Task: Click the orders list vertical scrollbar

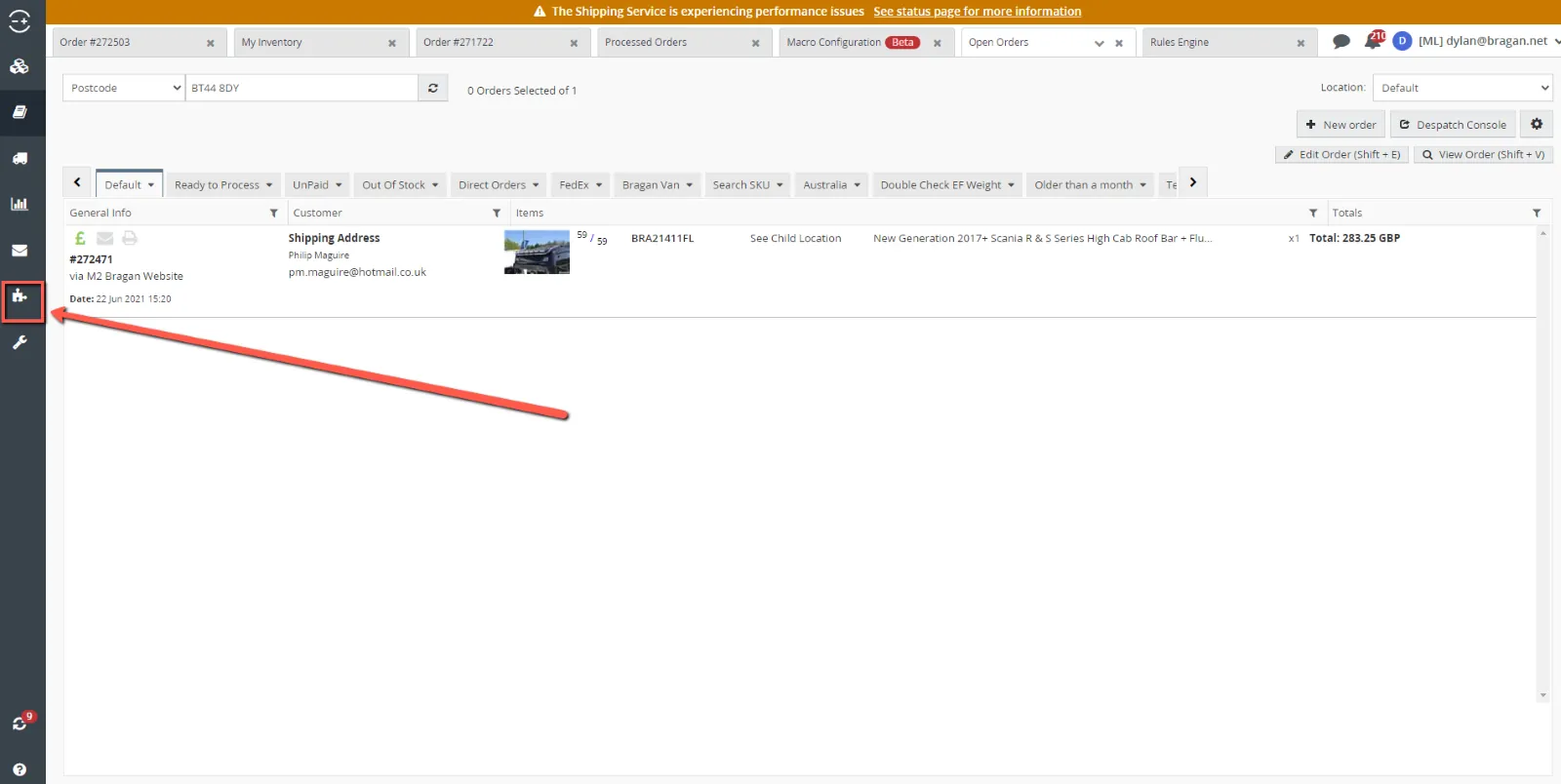Action: pyautogui.click(x=1542, y=464)
